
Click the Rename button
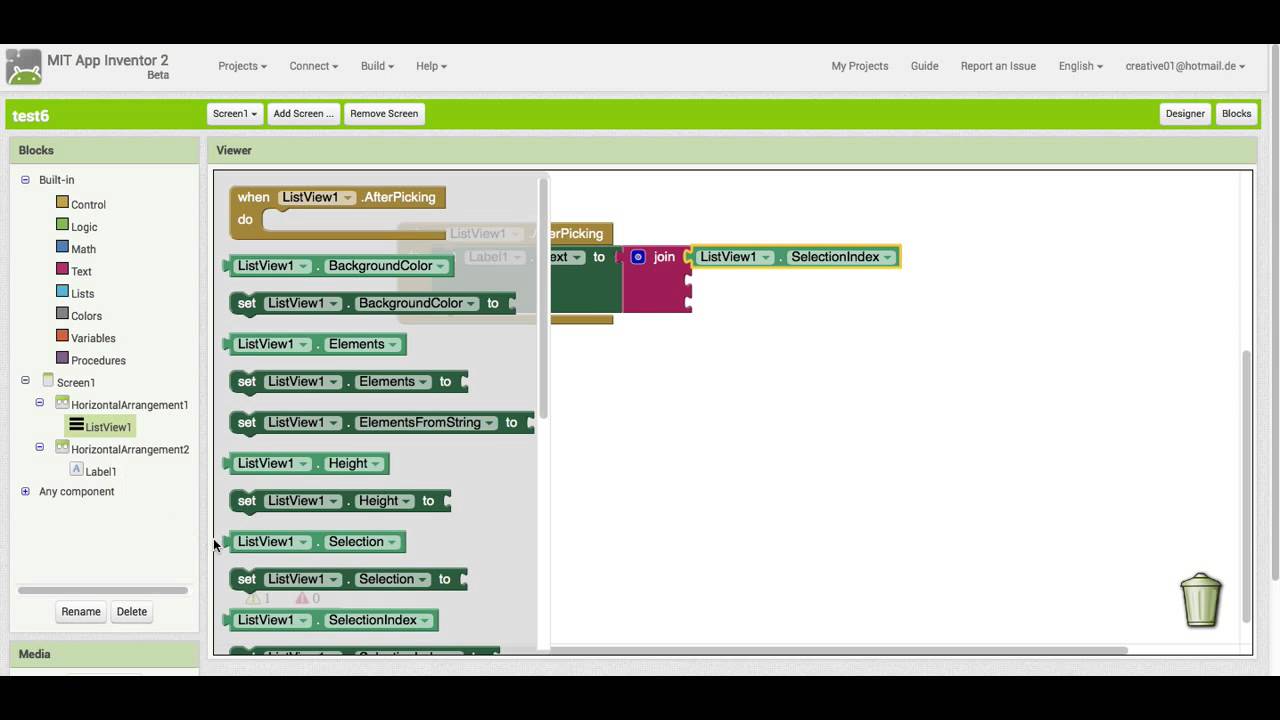(81, 612)
